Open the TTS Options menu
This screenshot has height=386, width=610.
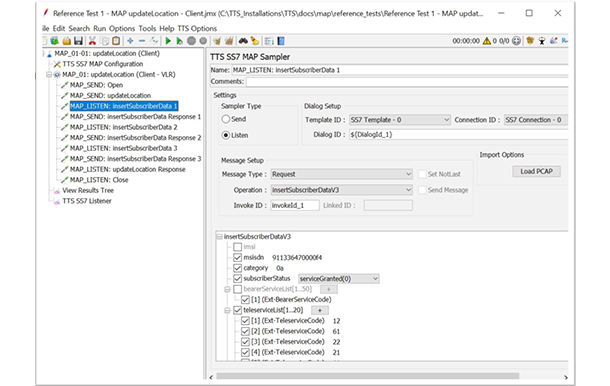[x=197, y=28]
